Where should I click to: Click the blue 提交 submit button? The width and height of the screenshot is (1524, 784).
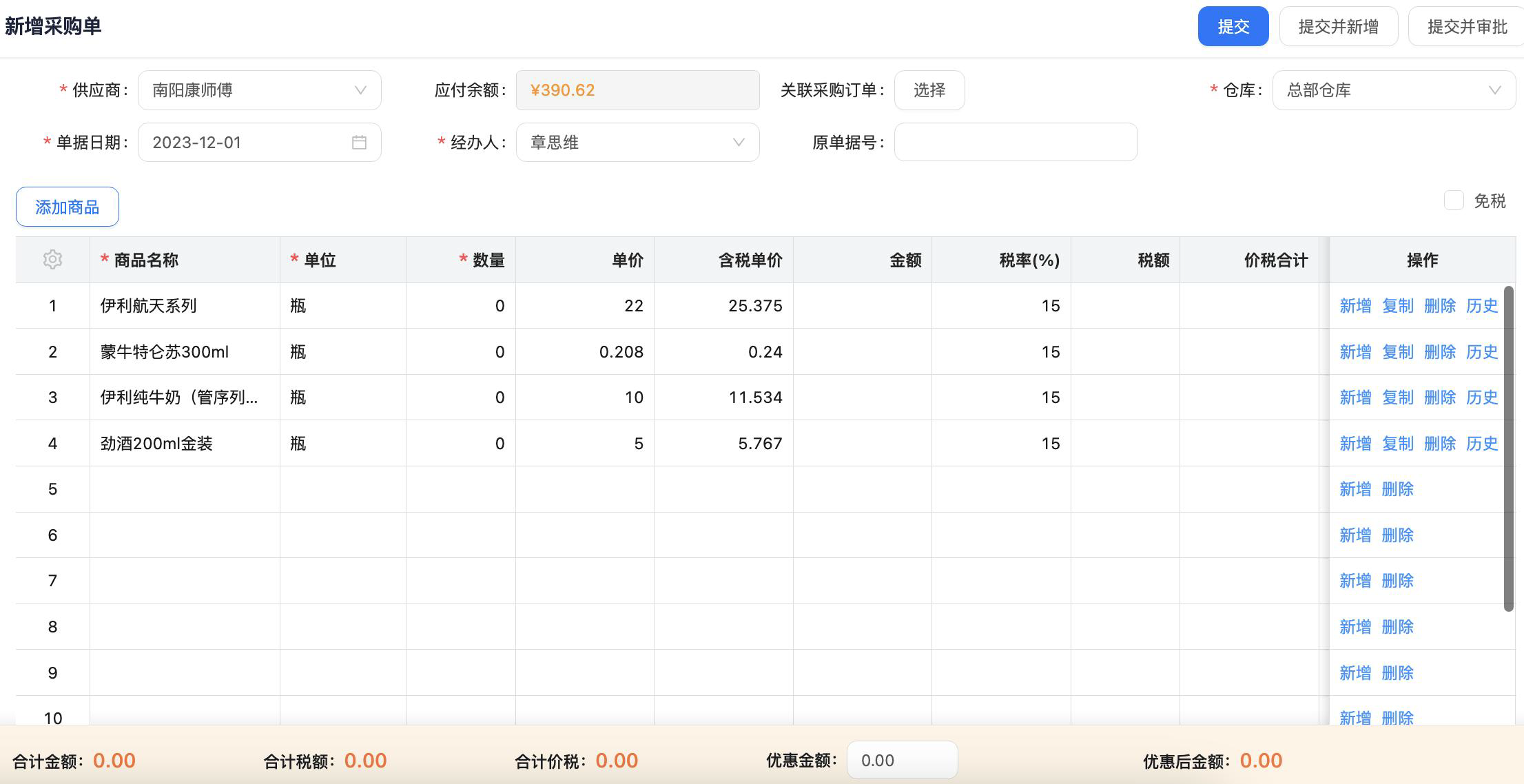pos(1233,25)
